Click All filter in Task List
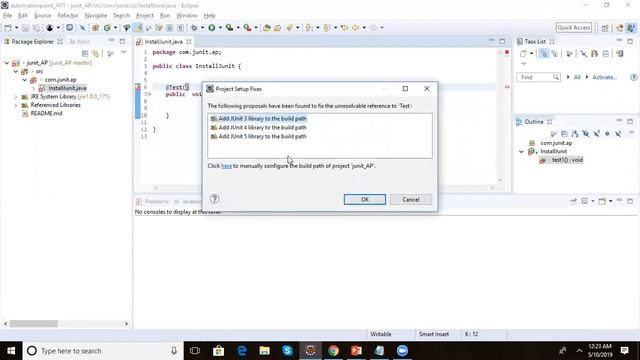Image resolution: width=640 pixels, height=360 pixels. (x=577, y=77)
